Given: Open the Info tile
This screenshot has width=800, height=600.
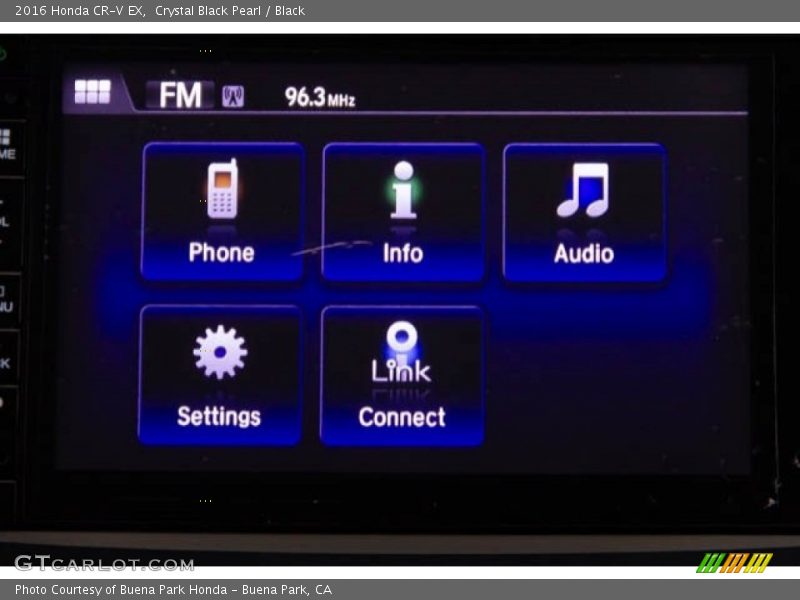Looking at the screenshot, I should 403,212.
